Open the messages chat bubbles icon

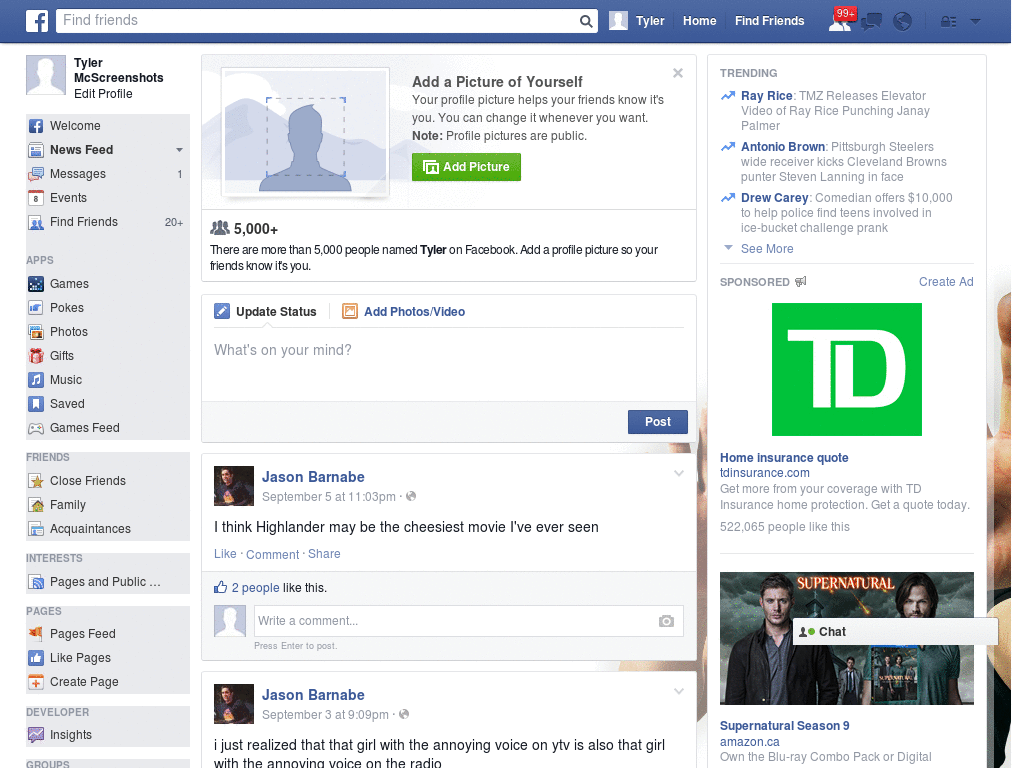pyautogui.click(x=871, y=22)
